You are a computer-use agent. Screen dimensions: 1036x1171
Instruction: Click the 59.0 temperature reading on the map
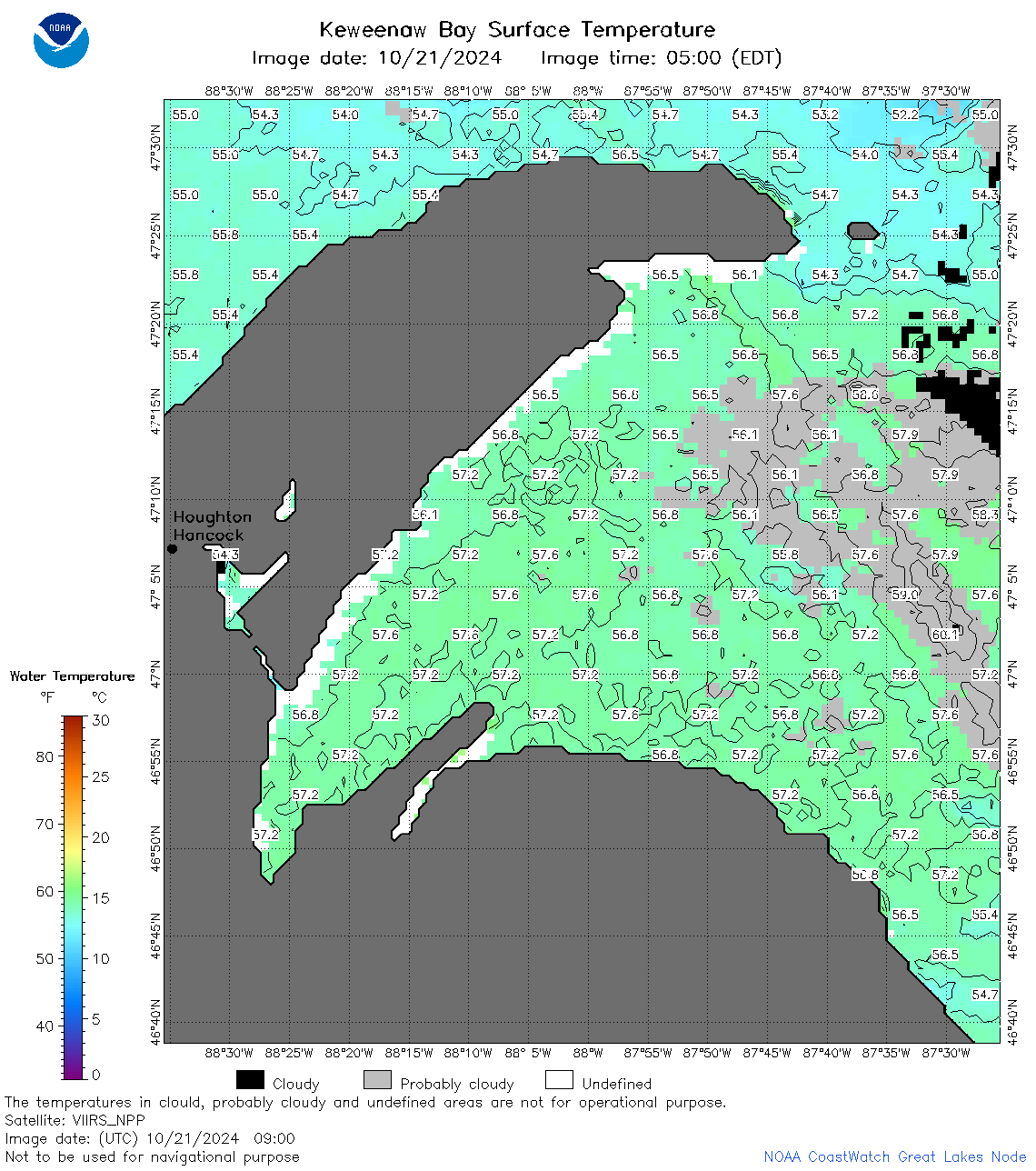pos(905,595)
